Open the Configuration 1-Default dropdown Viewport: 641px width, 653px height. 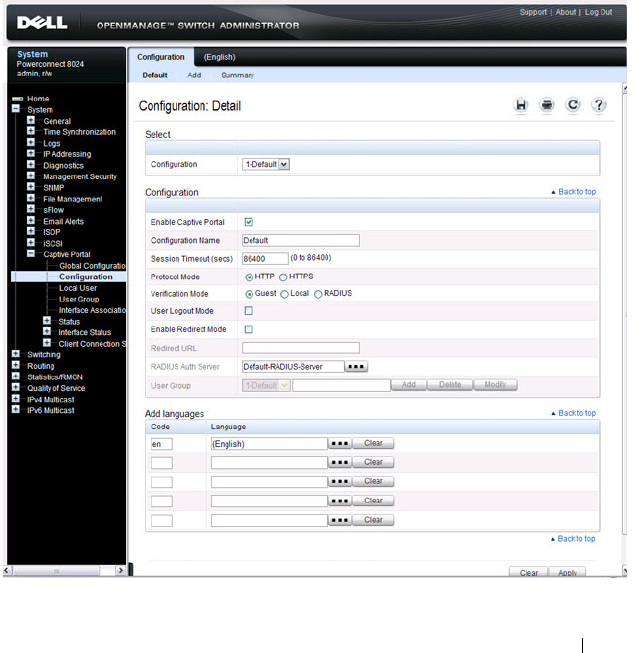click(x=266, y=164)
